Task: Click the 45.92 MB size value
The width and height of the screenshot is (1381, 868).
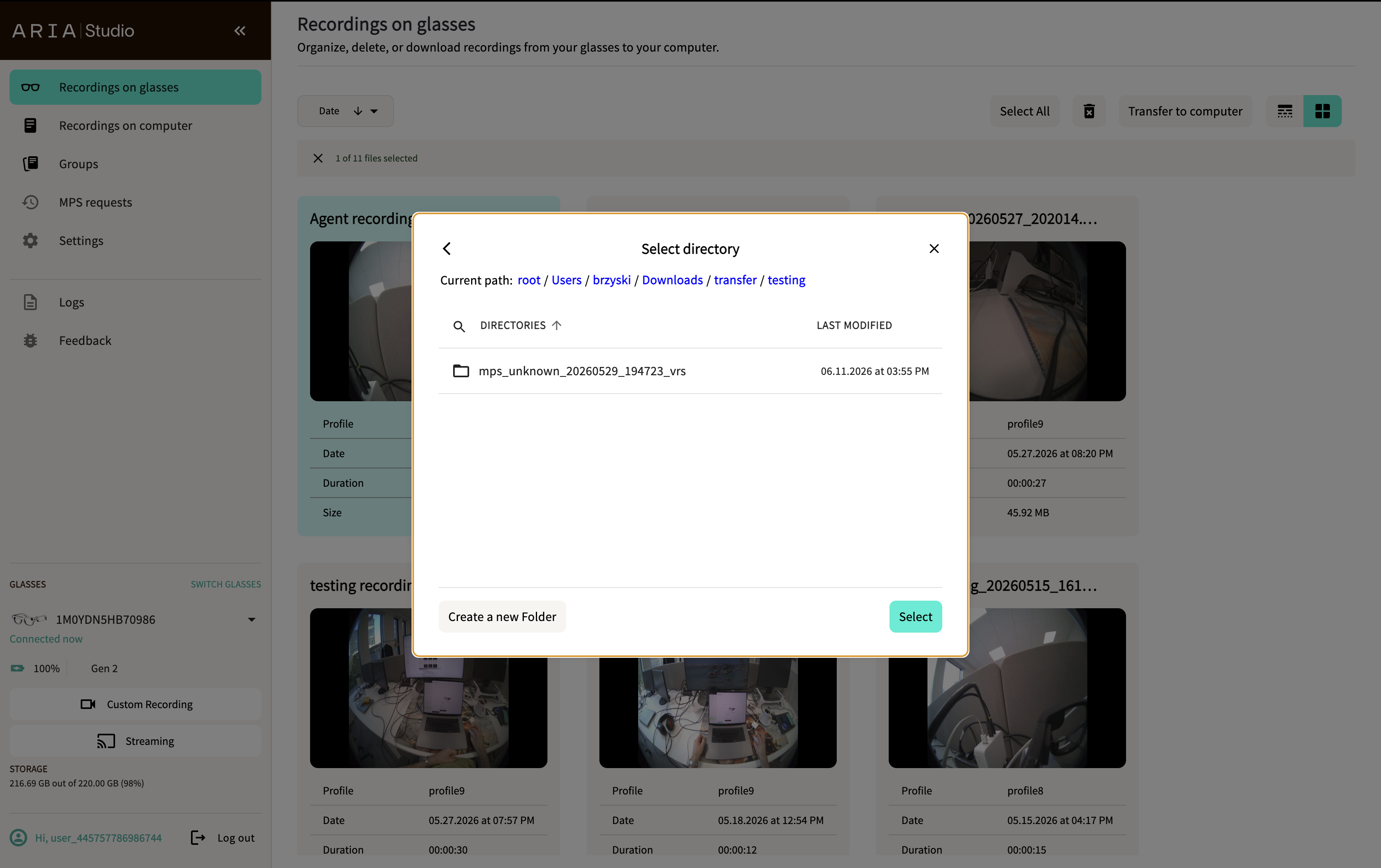Action: [1028, 512]
